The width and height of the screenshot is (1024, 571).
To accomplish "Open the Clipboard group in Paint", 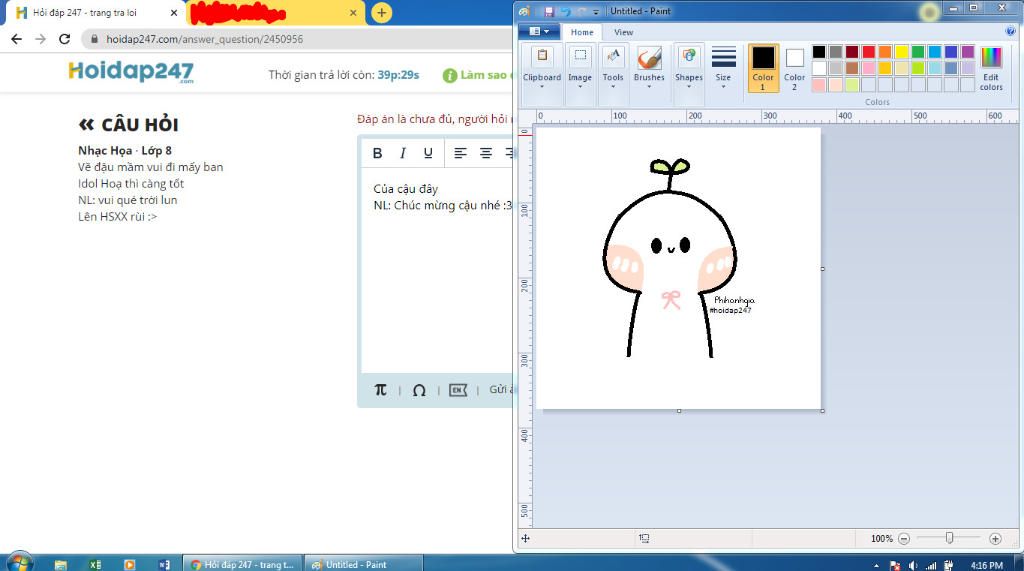I will click(542, 67).
